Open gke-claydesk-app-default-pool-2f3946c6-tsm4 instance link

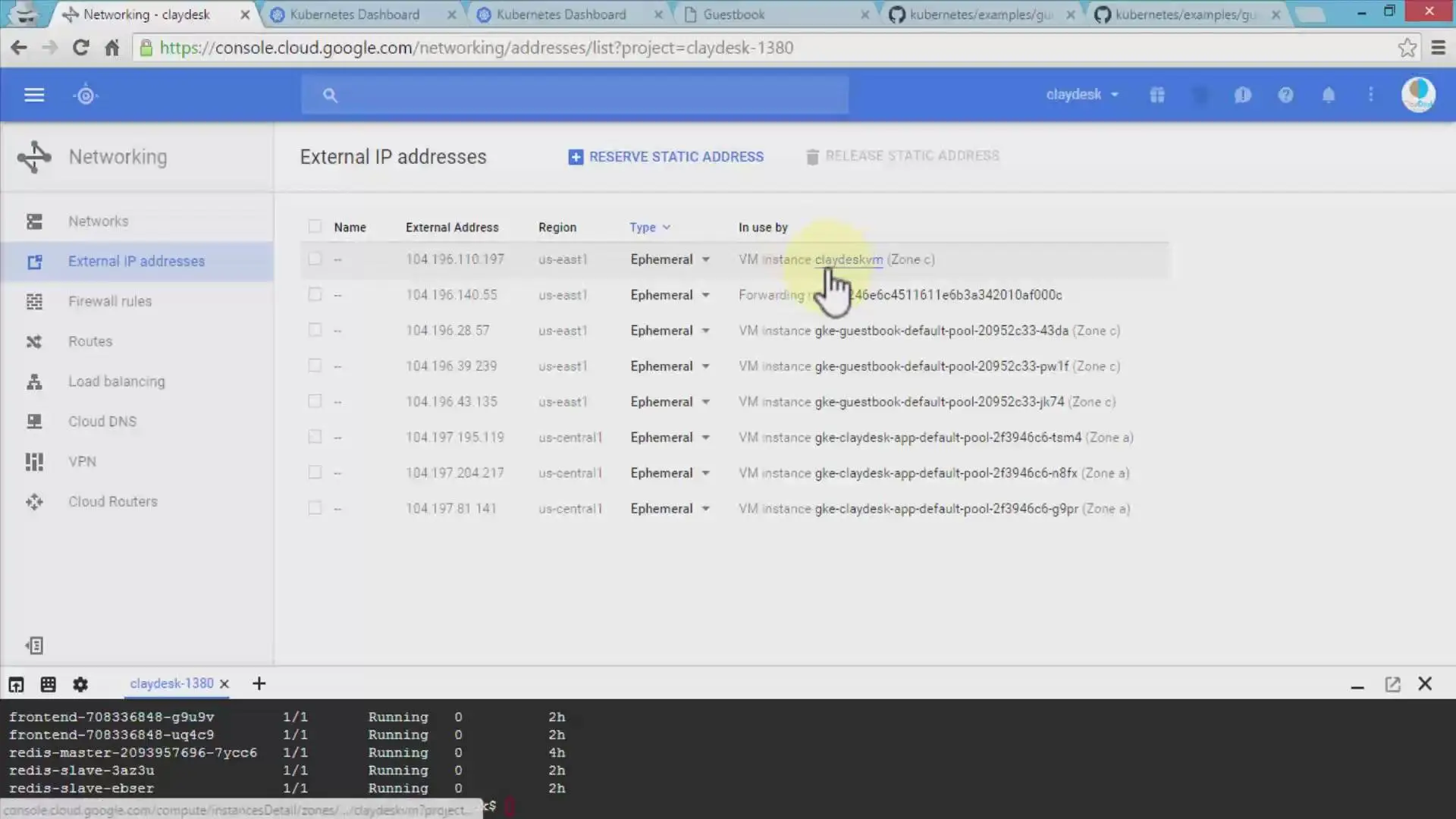point(948,438)
